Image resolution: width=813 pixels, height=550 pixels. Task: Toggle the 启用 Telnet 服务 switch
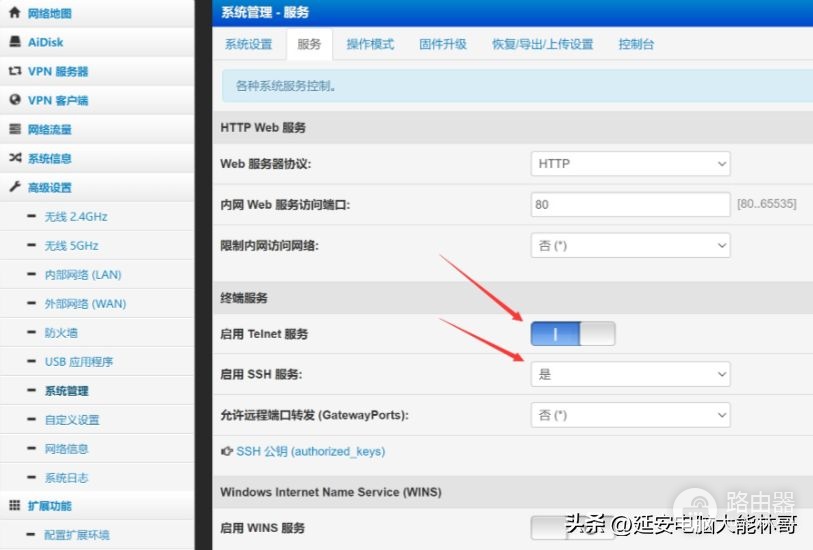pos(573,333)
